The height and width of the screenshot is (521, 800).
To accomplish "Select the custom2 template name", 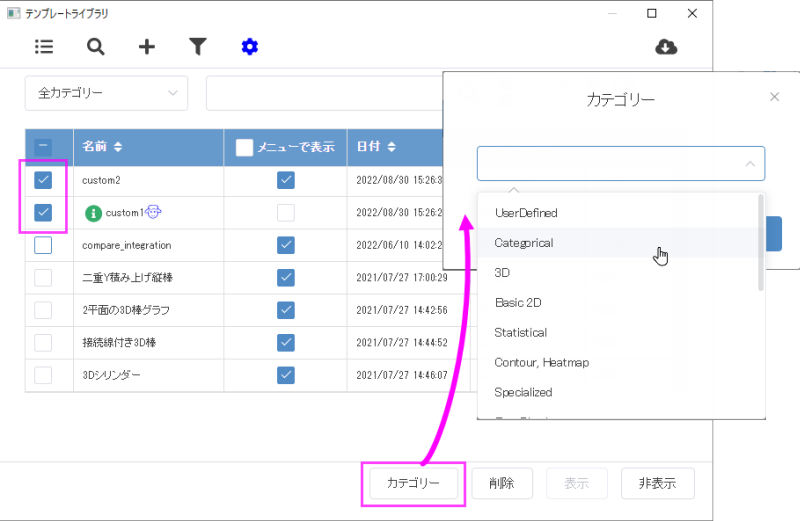I will pyautogui.click(x=101, y=180).
